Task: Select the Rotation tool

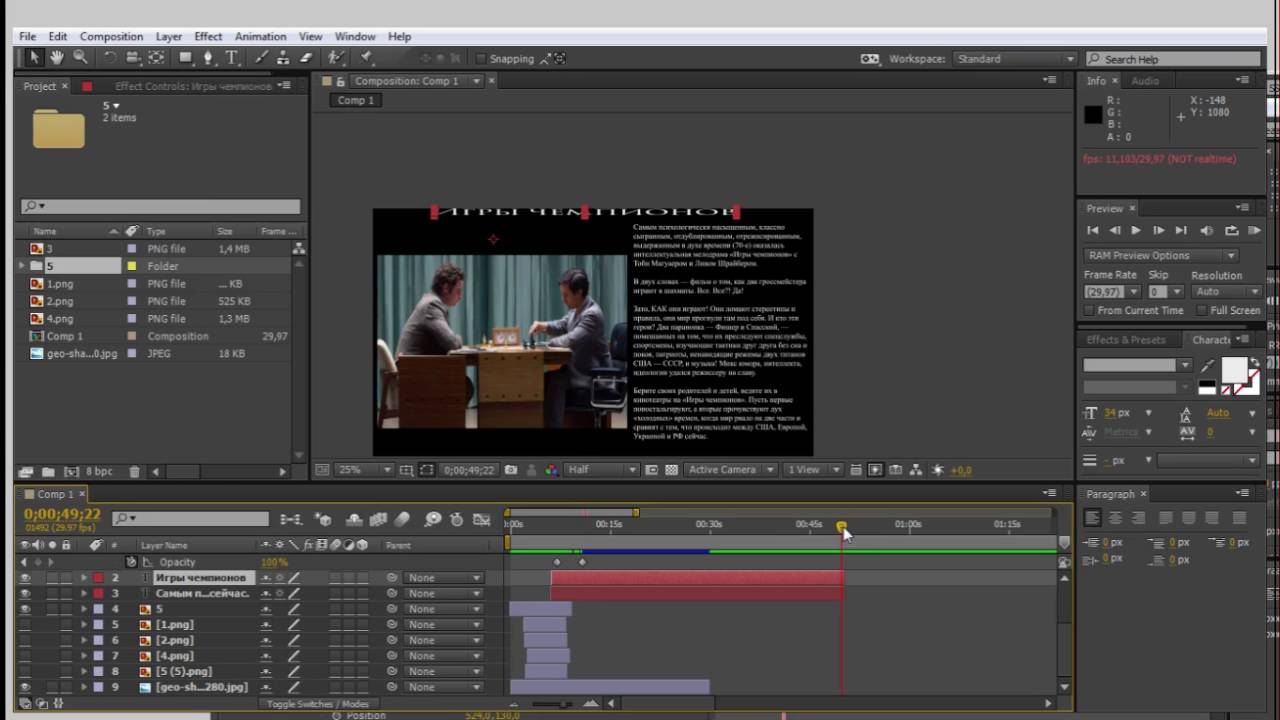Action: [x=110, y=58]
